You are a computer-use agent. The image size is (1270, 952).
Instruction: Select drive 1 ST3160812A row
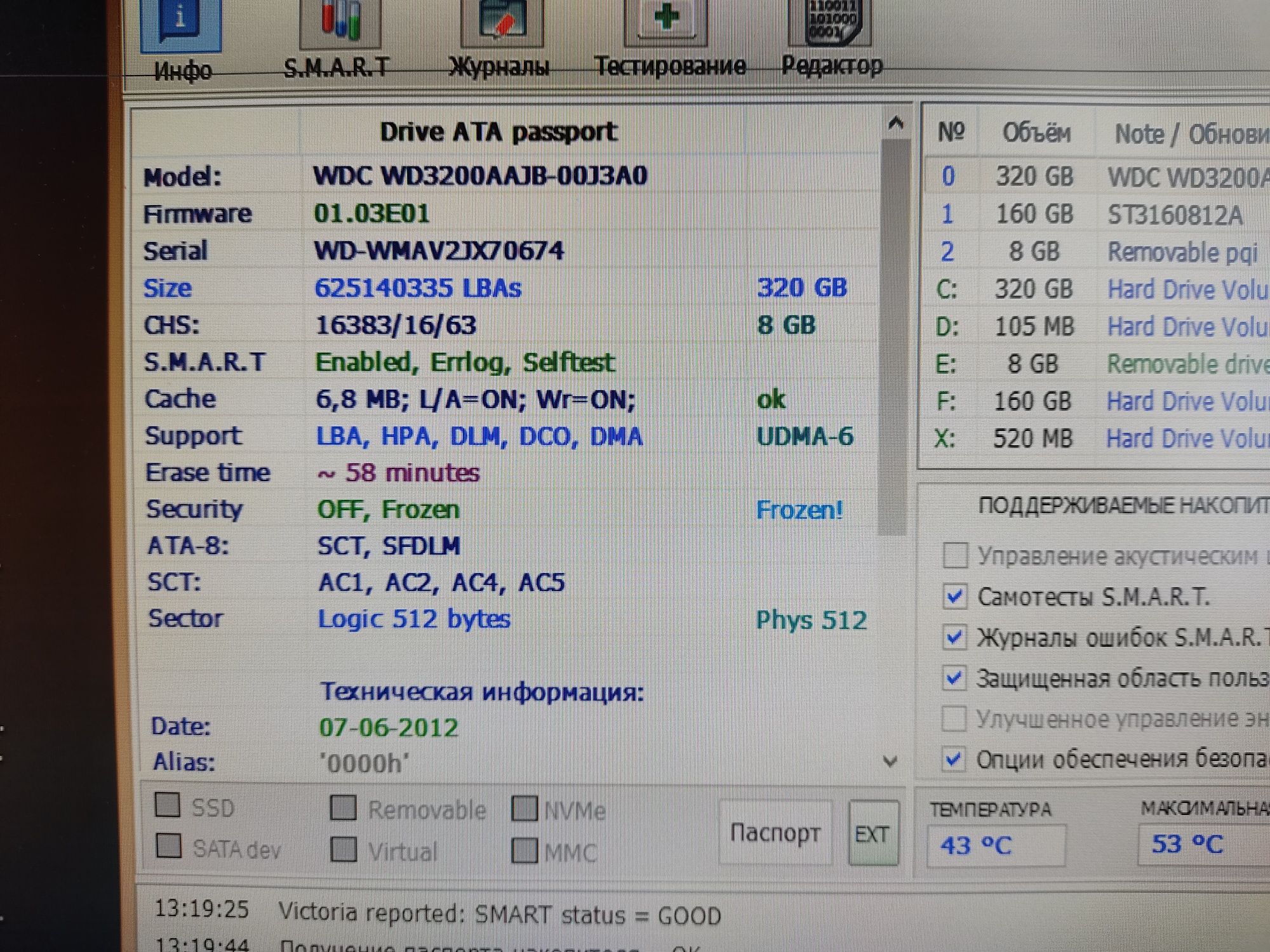pyautogui.click(x=1097, y=214)
